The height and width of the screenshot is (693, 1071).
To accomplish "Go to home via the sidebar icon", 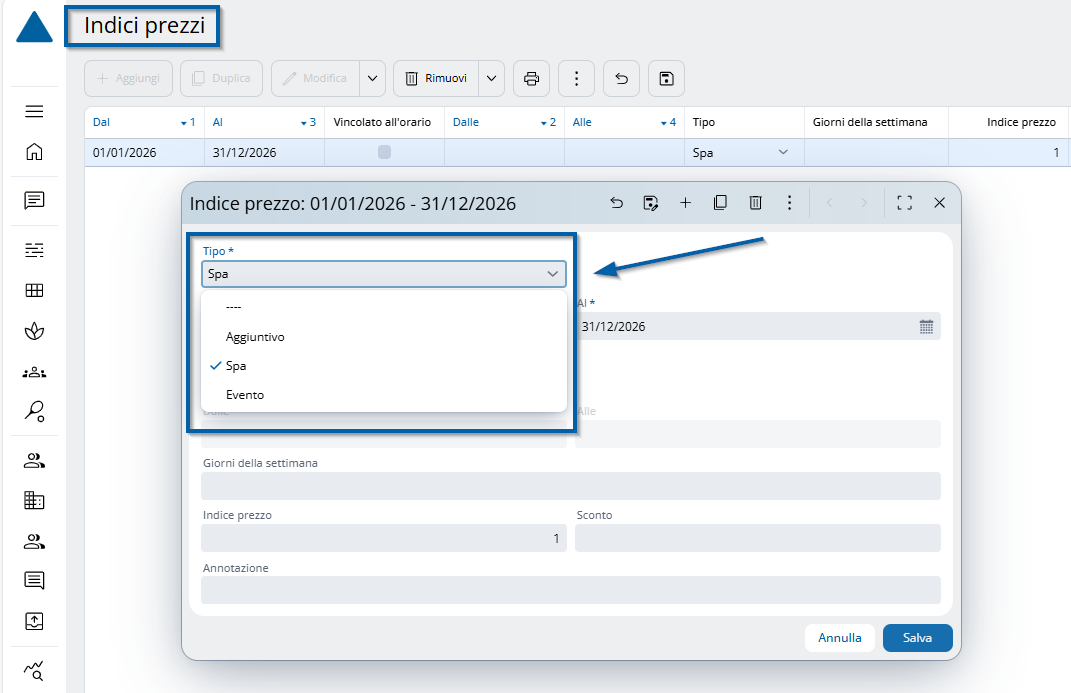I will (34, 152).
